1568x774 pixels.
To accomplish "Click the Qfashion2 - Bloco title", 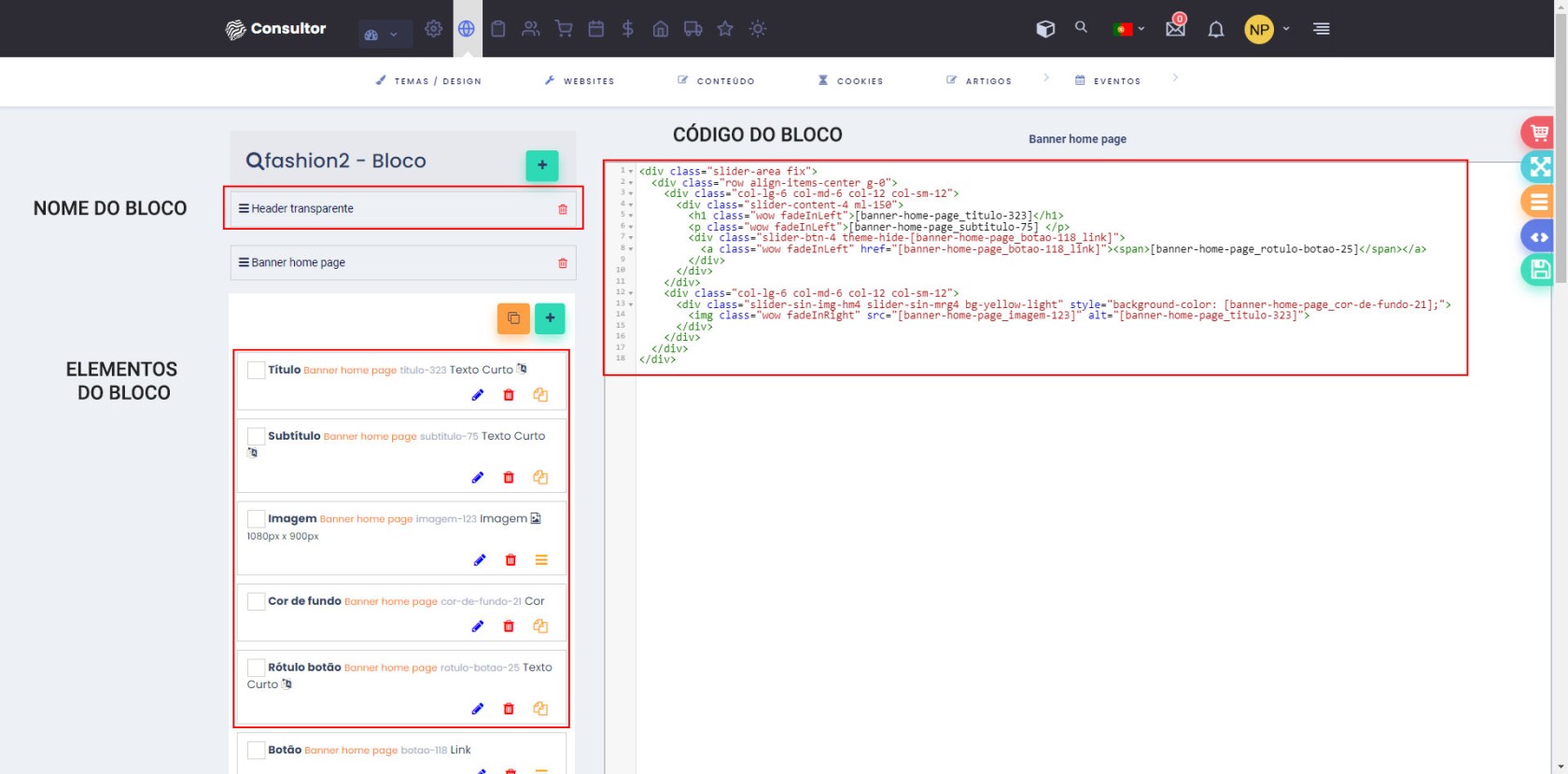I will tap(336, 162).
